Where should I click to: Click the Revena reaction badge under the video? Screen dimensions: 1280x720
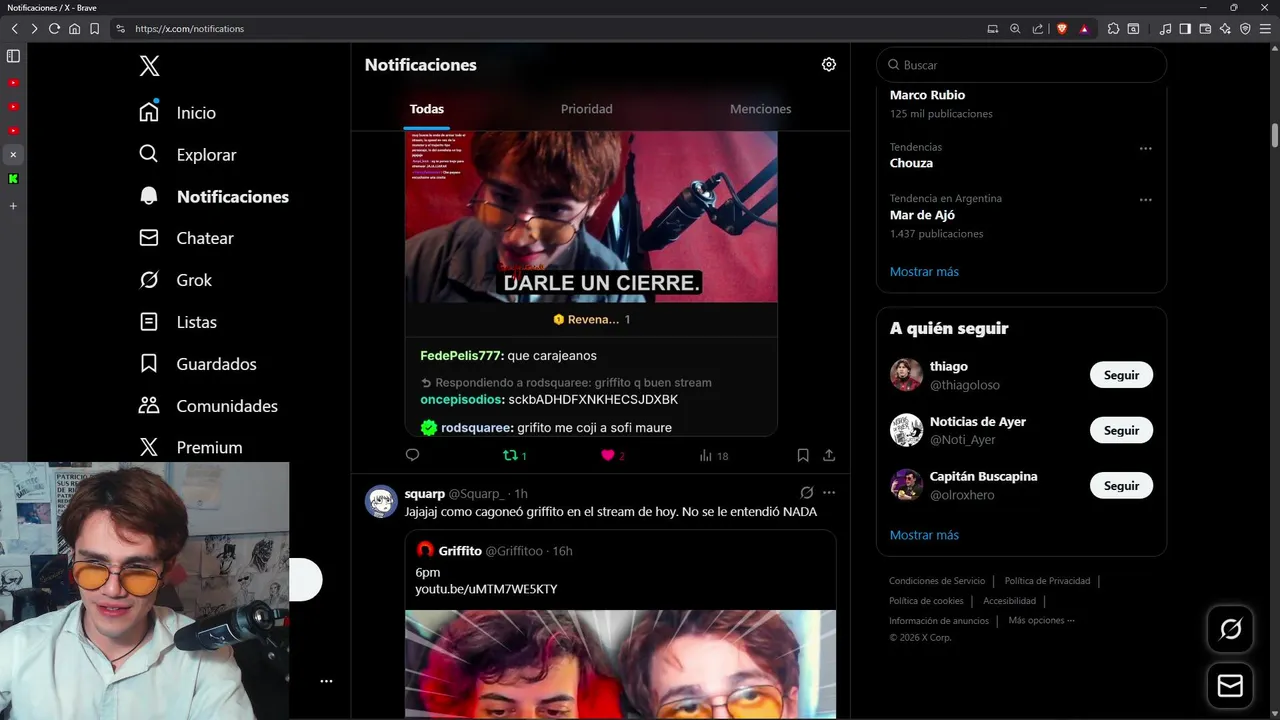point(591,320)
